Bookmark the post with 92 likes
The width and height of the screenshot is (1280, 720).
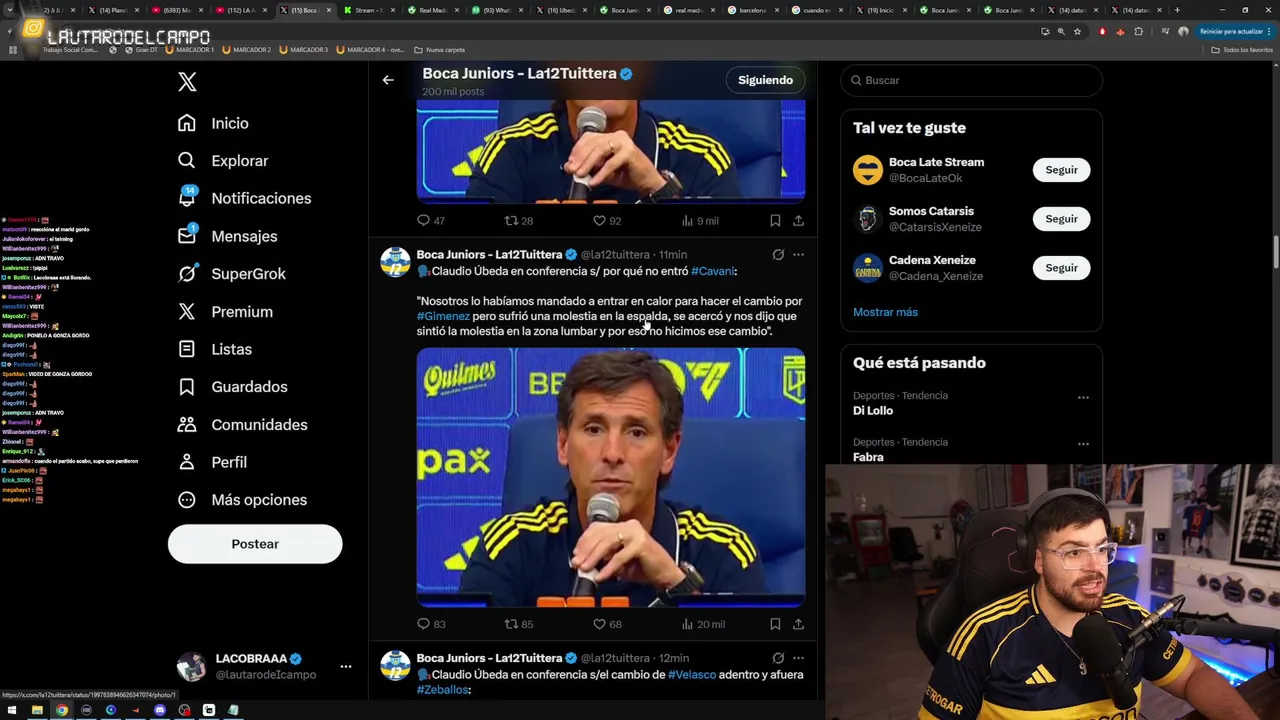point(775,220)
